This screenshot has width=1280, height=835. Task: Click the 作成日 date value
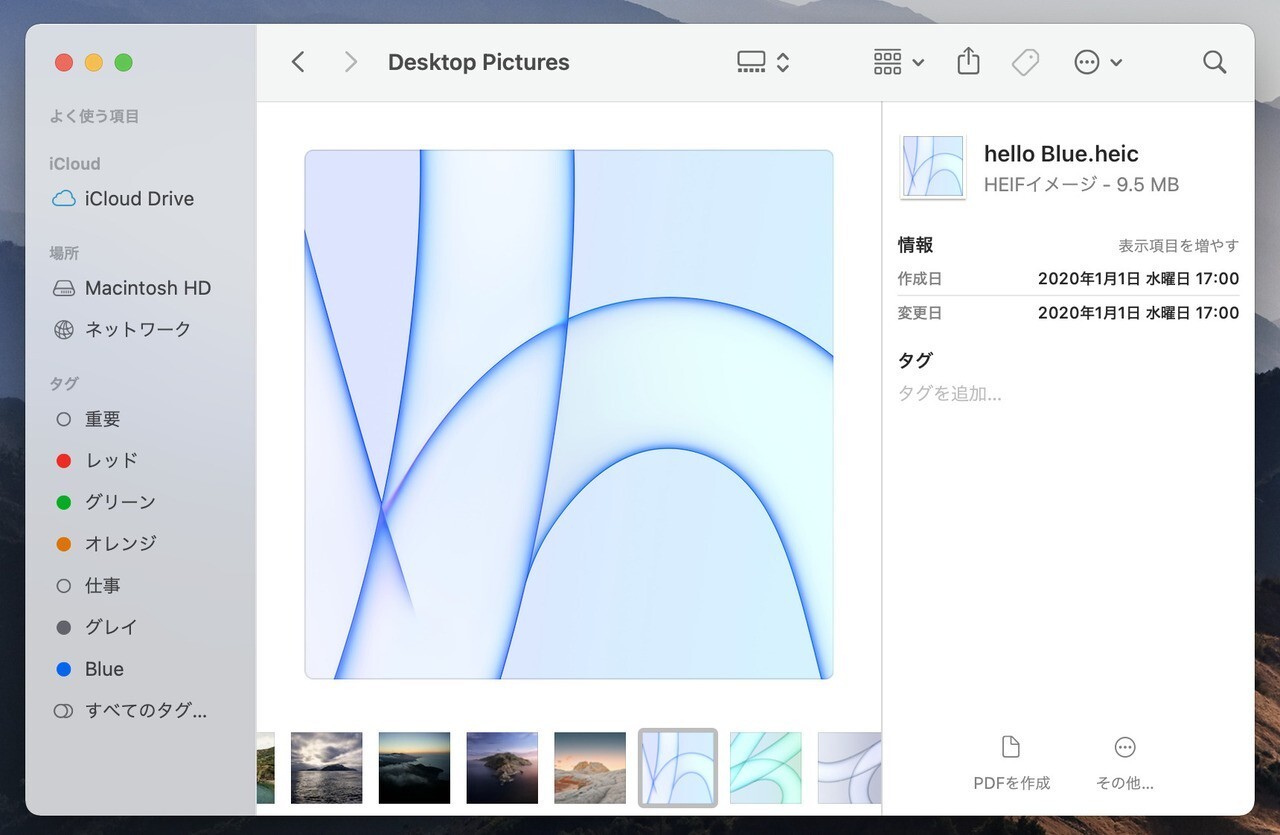click(1138, 279)
